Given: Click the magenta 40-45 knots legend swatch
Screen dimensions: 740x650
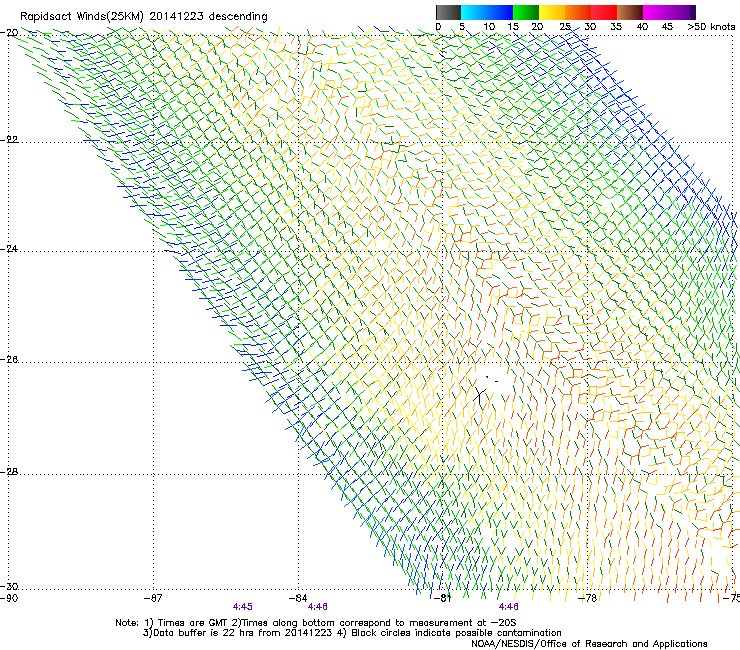Looking at the screenshot, I should [x=656, y=12].
